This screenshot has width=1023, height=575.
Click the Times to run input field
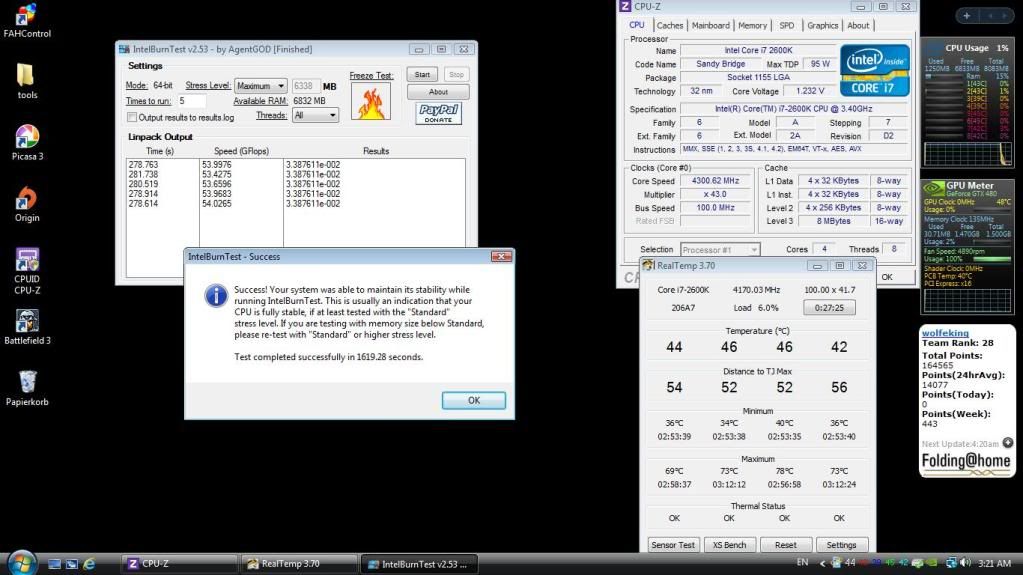tap(192, 101)
